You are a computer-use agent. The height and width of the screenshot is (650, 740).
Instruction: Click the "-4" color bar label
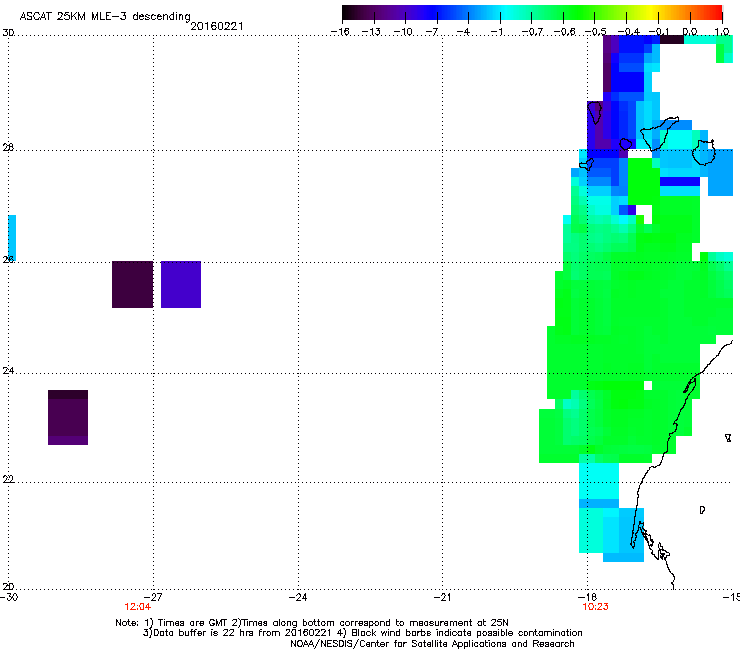463,32
